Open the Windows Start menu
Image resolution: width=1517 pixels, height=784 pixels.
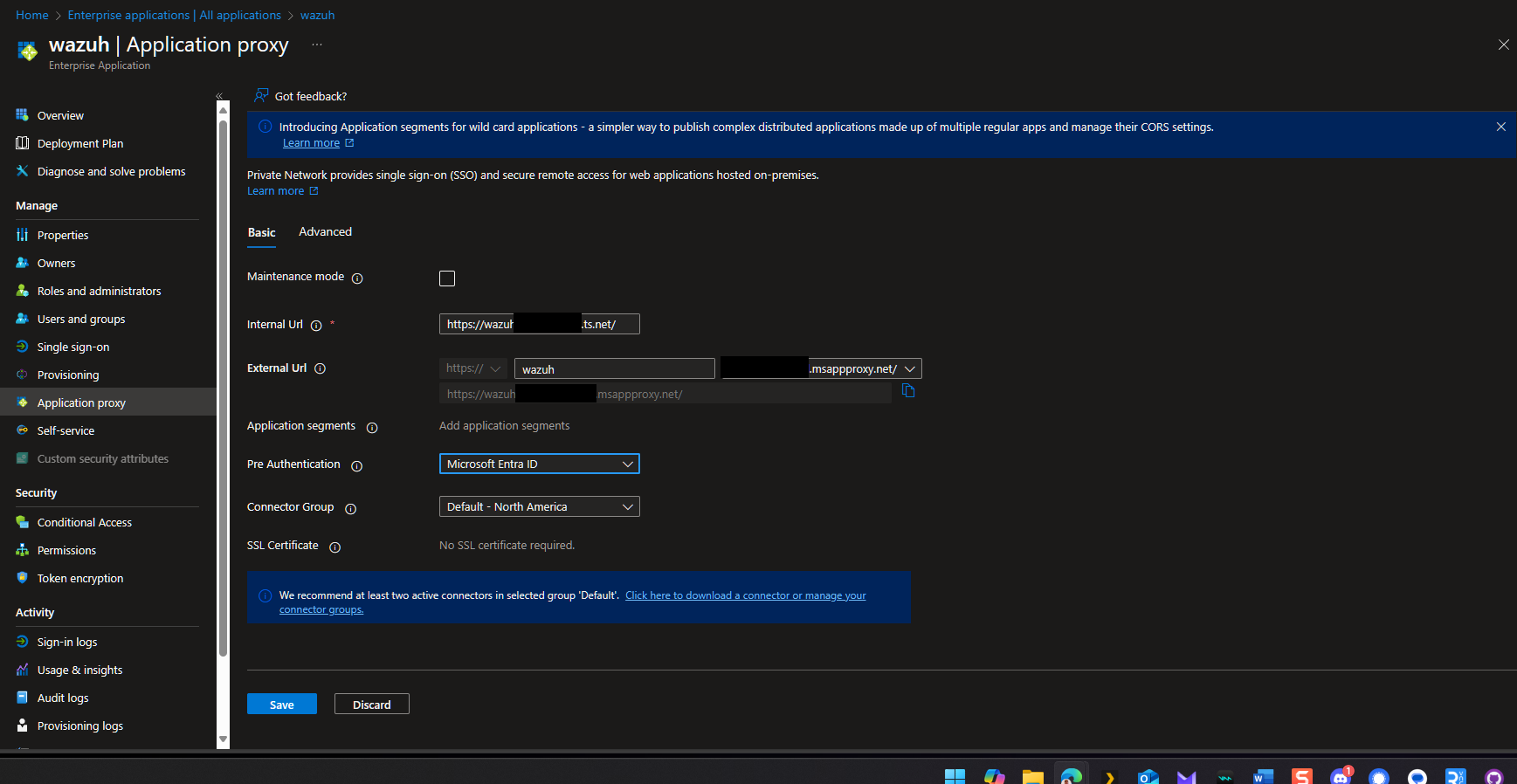(x=955, y=776)
